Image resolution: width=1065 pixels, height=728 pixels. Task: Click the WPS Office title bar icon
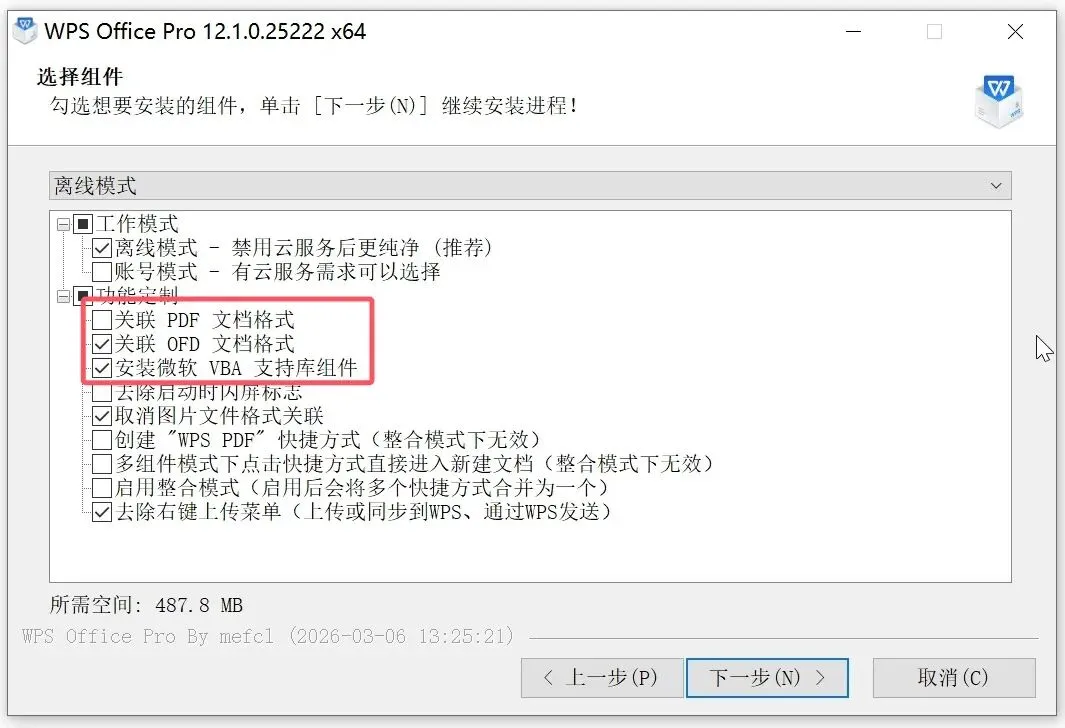point(25,31)
